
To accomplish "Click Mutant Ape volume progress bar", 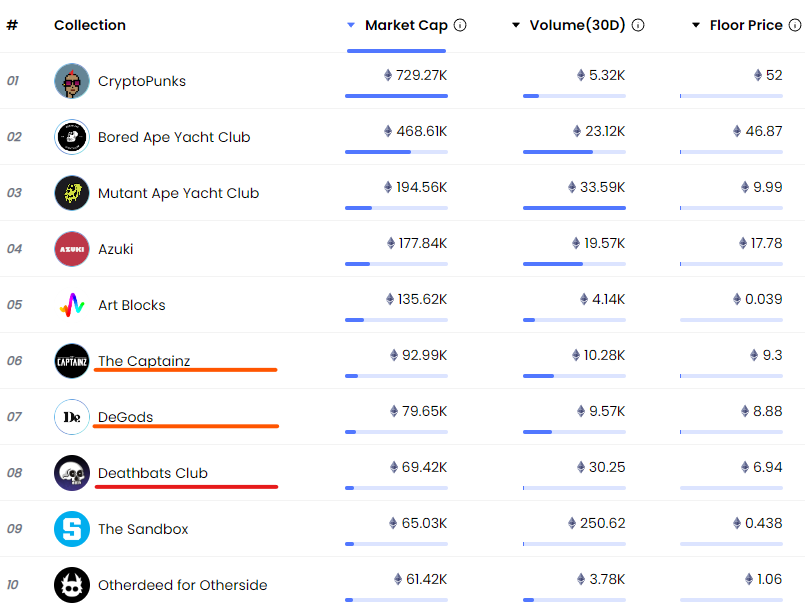I will (574, 208).
